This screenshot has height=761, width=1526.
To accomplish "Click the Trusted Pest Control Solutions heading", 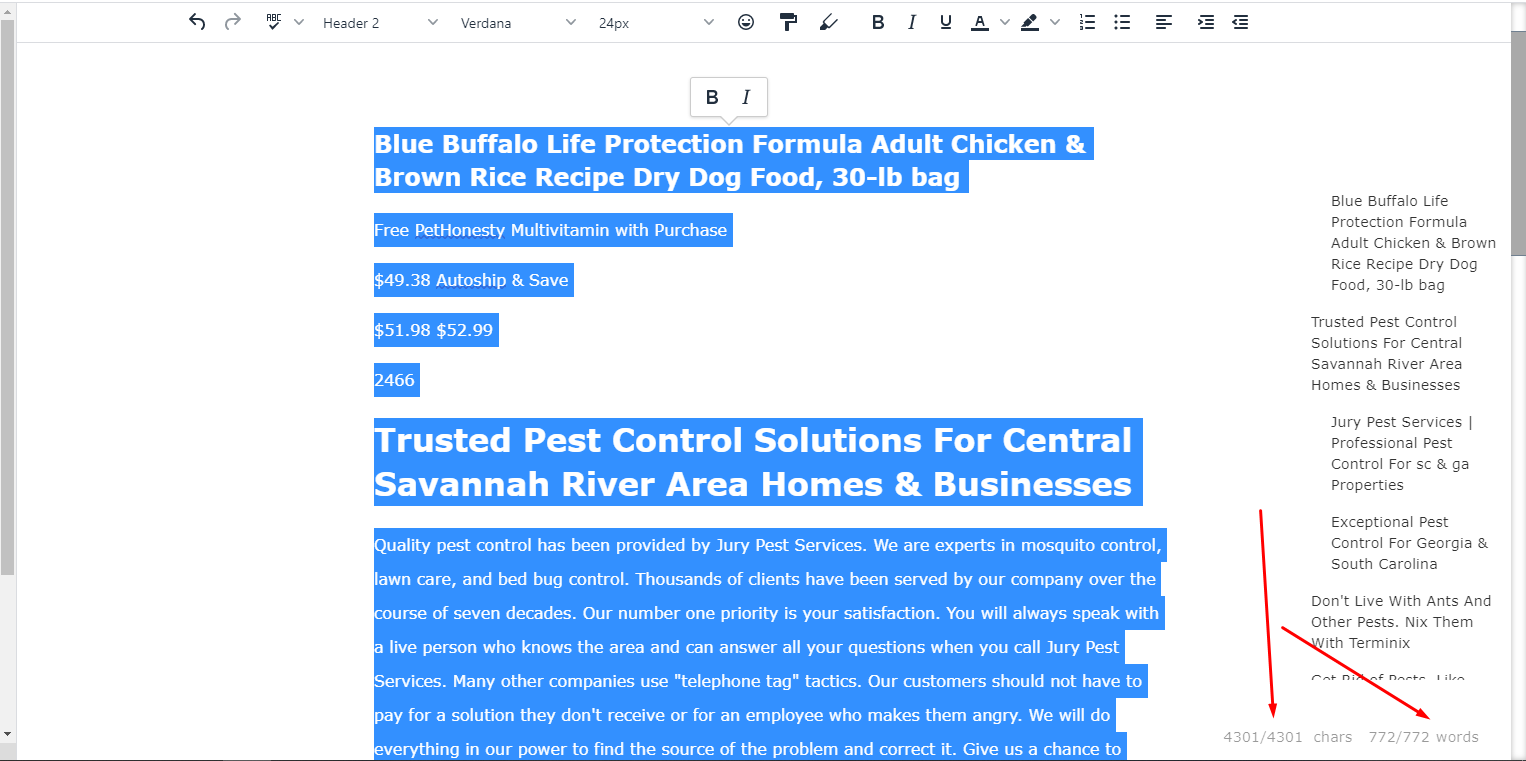I will click(756, 462).
